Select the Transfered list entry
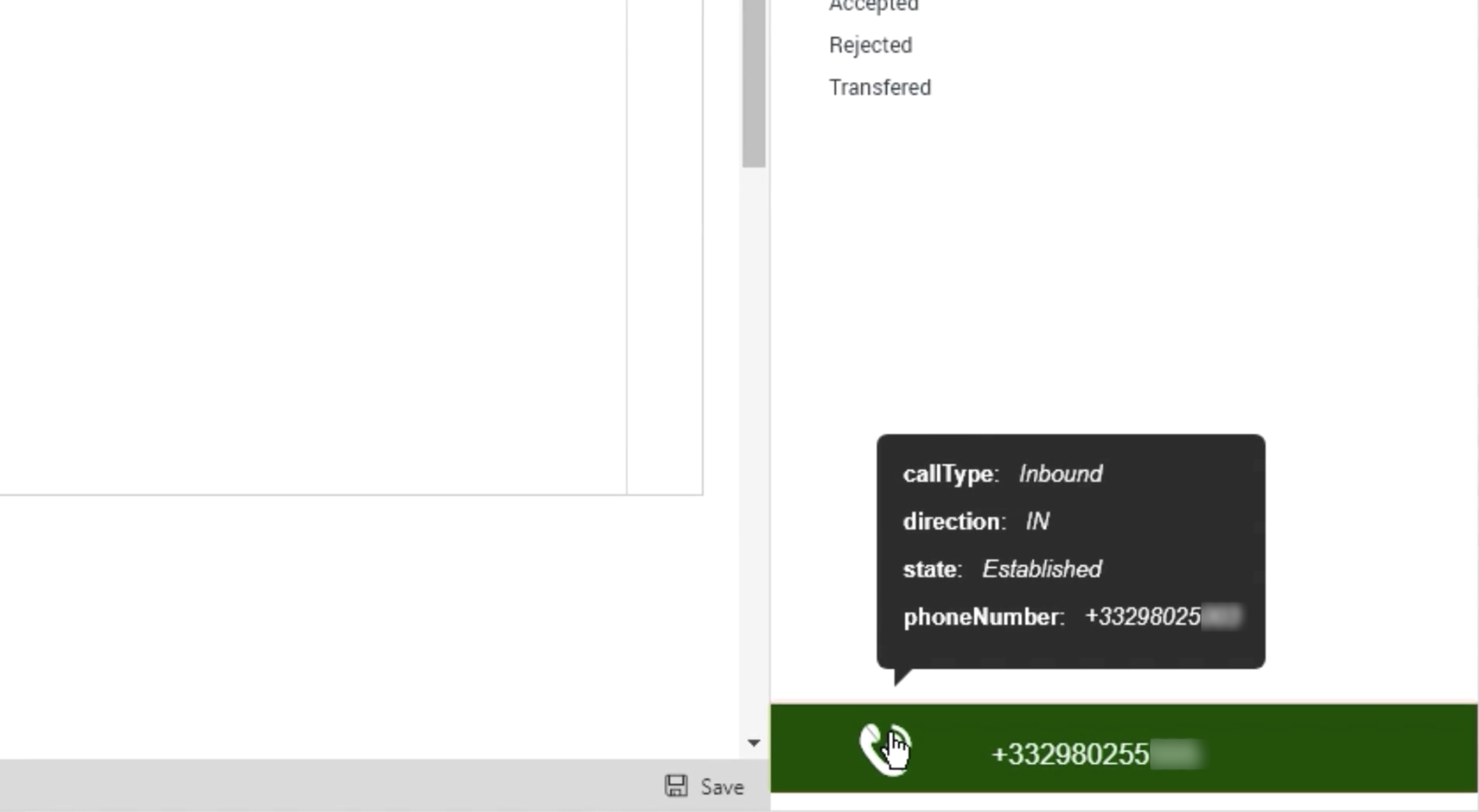 tap(880, 87)
